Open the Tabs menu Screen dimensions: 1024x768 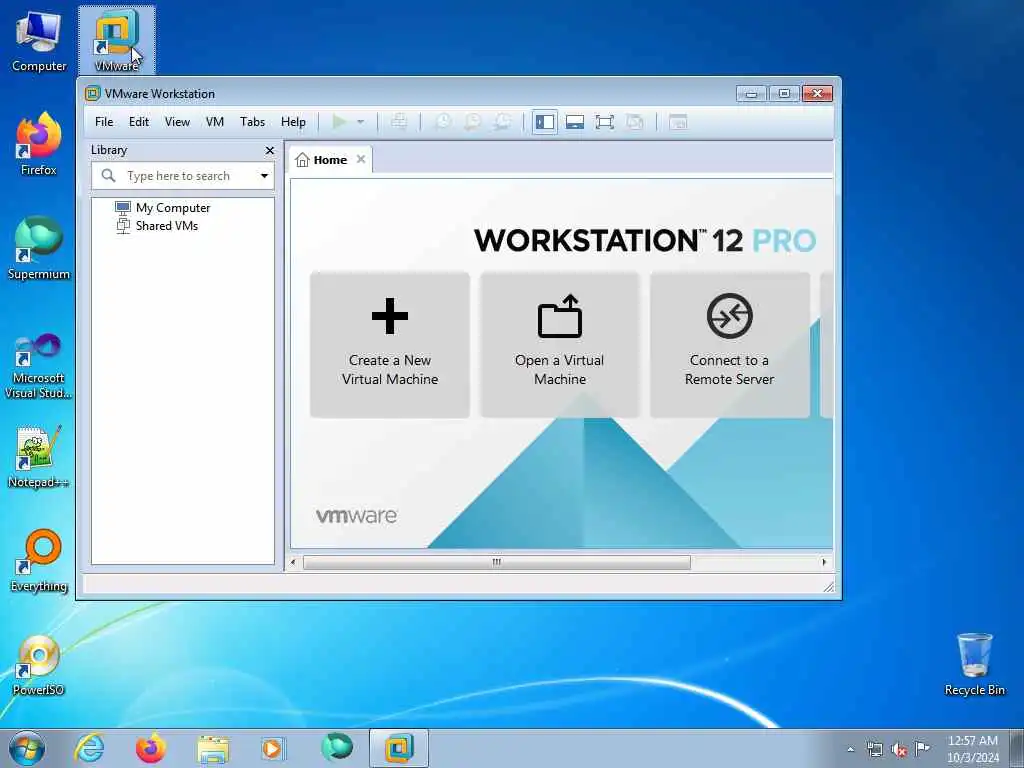[252, 122]
